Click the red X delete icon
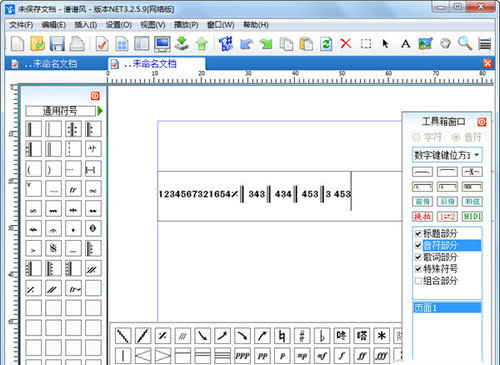The height and width of the screenshot is (365, 500). 346,43
